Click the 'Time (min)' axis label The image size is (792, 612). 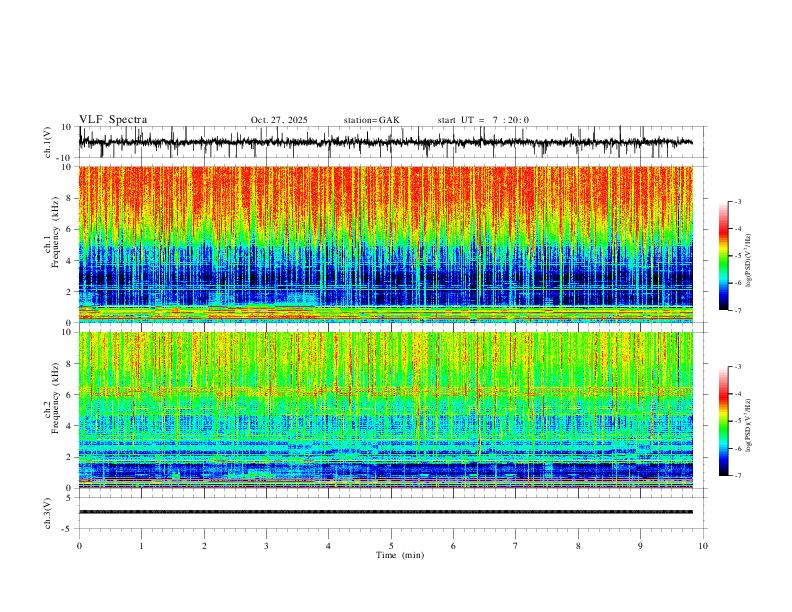400,555
